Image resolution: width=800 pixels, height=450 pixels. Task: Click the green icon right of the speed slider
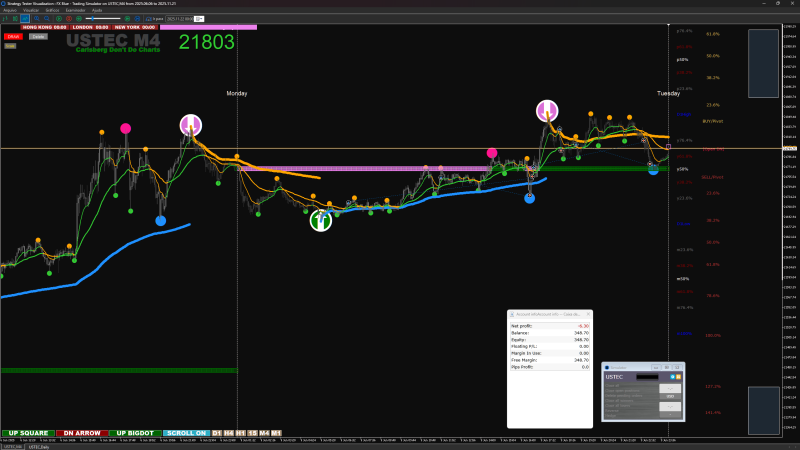point(127,19)
